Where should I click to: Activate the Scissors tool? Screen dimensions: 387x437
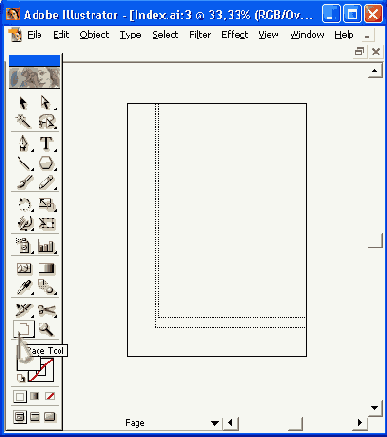coord(47,310)
